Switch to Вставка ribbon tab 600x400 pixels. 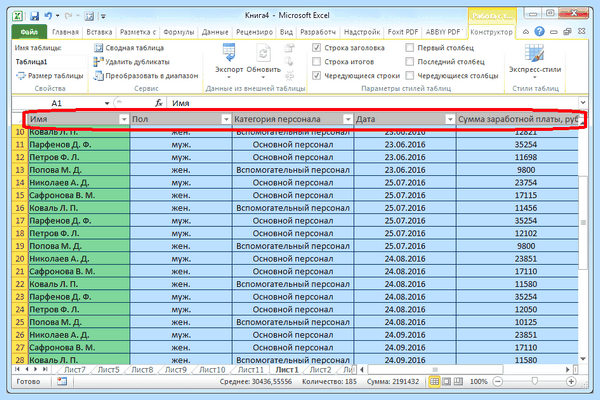[99, 32]
